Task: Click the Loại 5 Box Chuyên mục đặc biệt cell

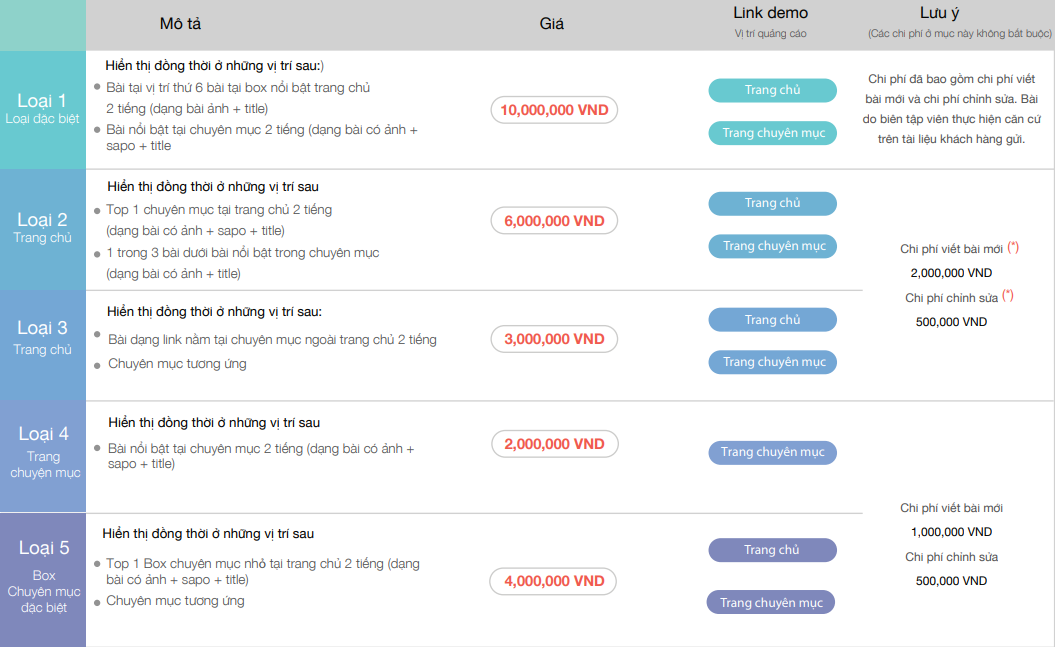Action: 42,578
